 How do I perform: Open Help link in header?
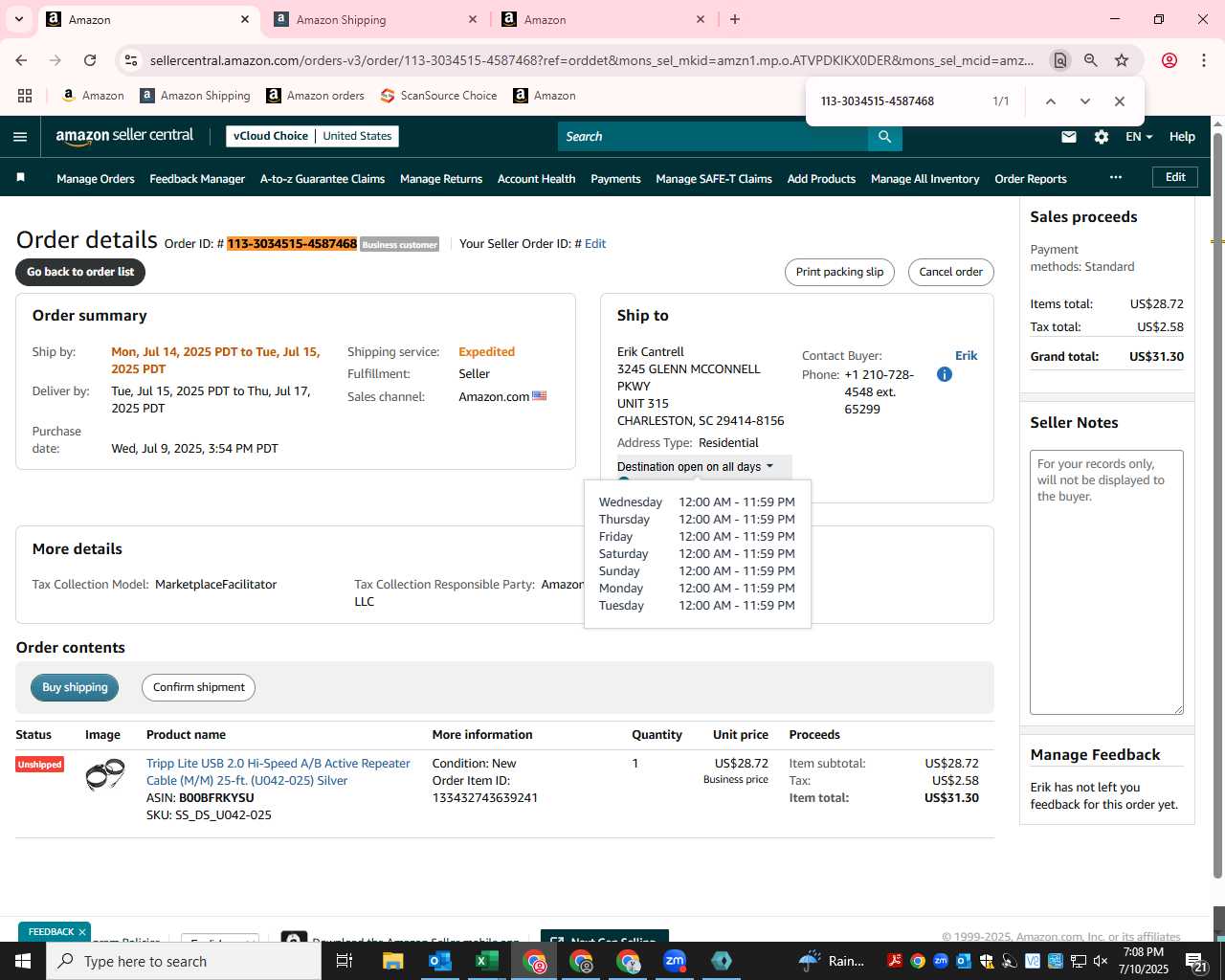tap(1182, 137)
